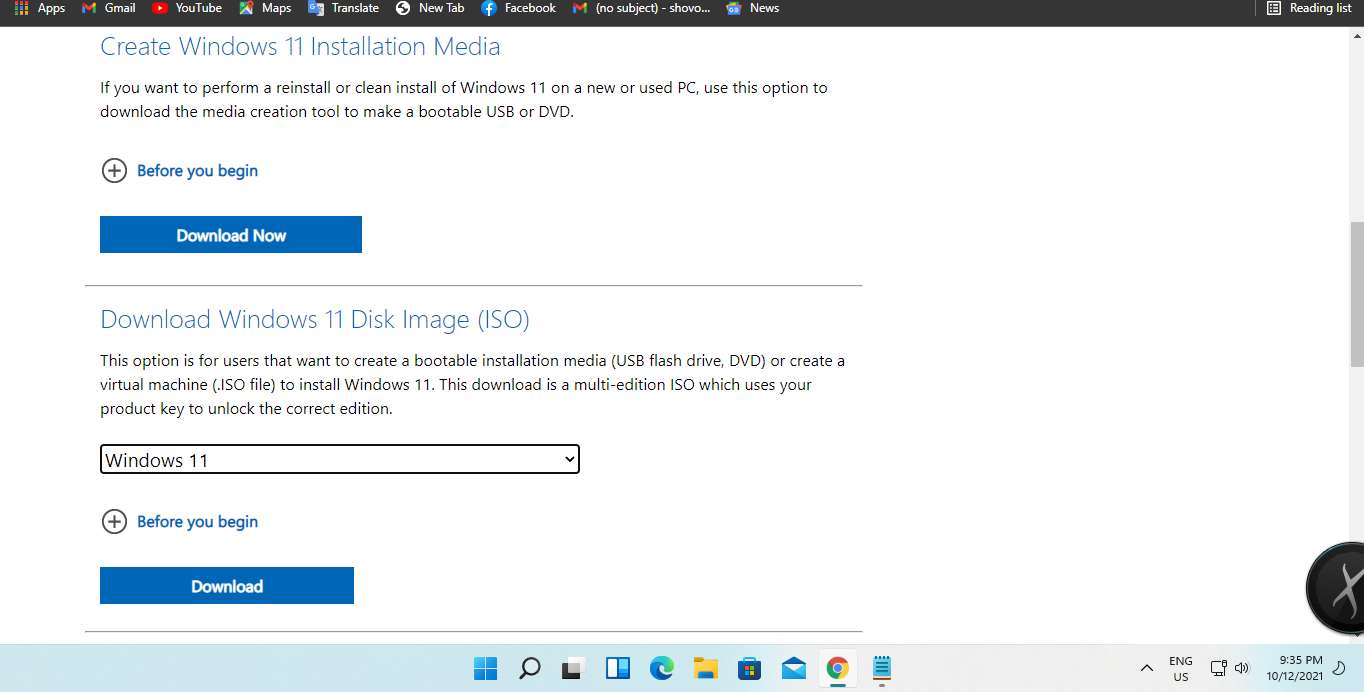1364x692 pixels.
Task: Click the Download Windows 11 Disk Image heading
Action: [315, 320]
